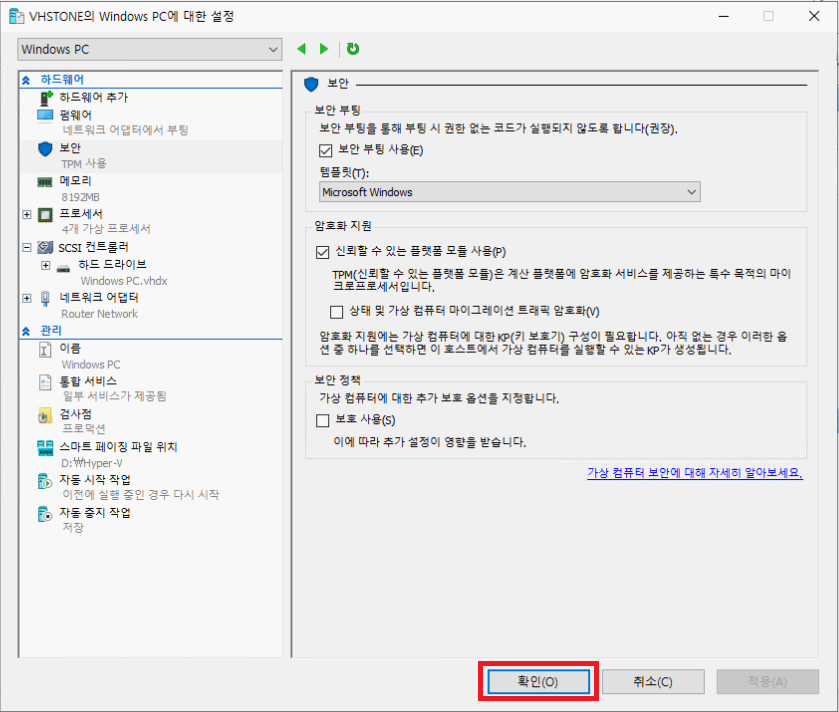The width and height of the screenshot is (839, 712).
Task: Click the green forward navigation arrow
Action: pos(324,49)
